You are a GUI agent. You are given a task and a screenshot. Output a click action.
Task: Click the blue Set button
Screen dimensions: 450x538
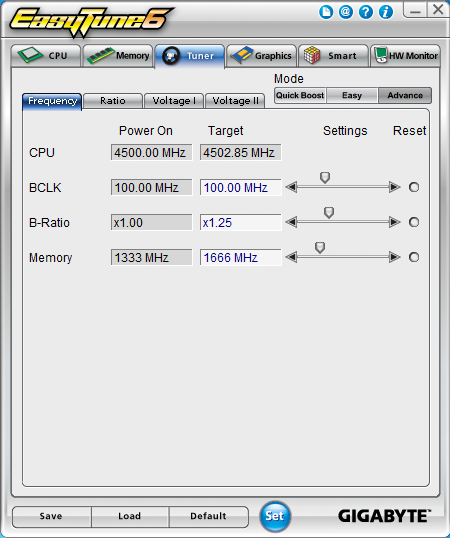tap(275, 516)
